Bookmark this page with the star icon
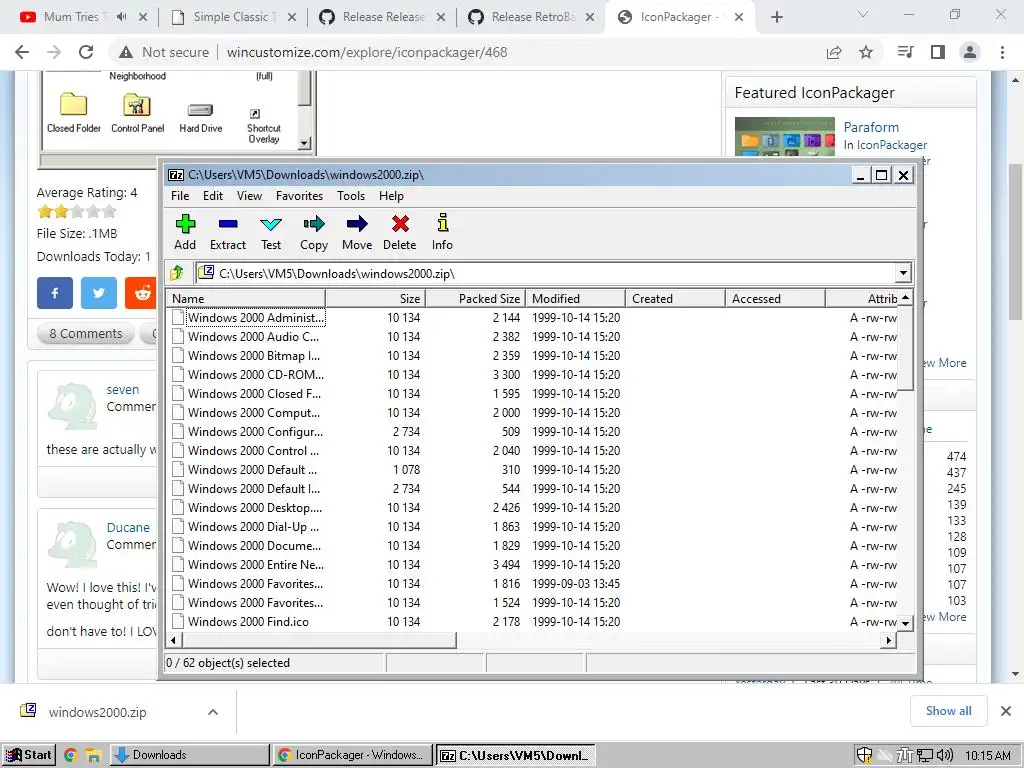1024x768 pixels. pos(866,52)
